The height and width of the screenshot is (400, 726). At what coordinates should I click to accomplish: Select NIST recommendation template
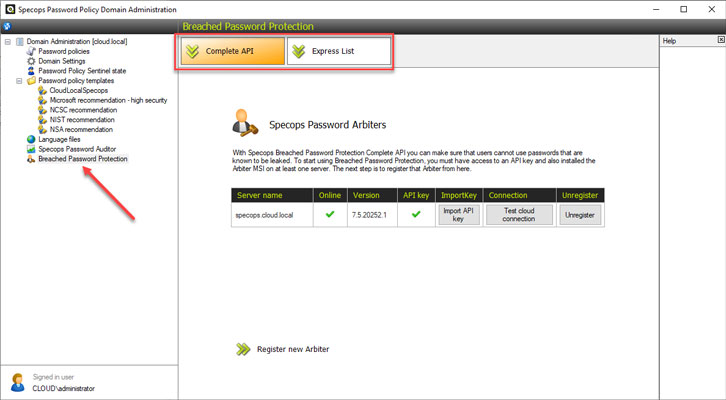click(81, 120)
